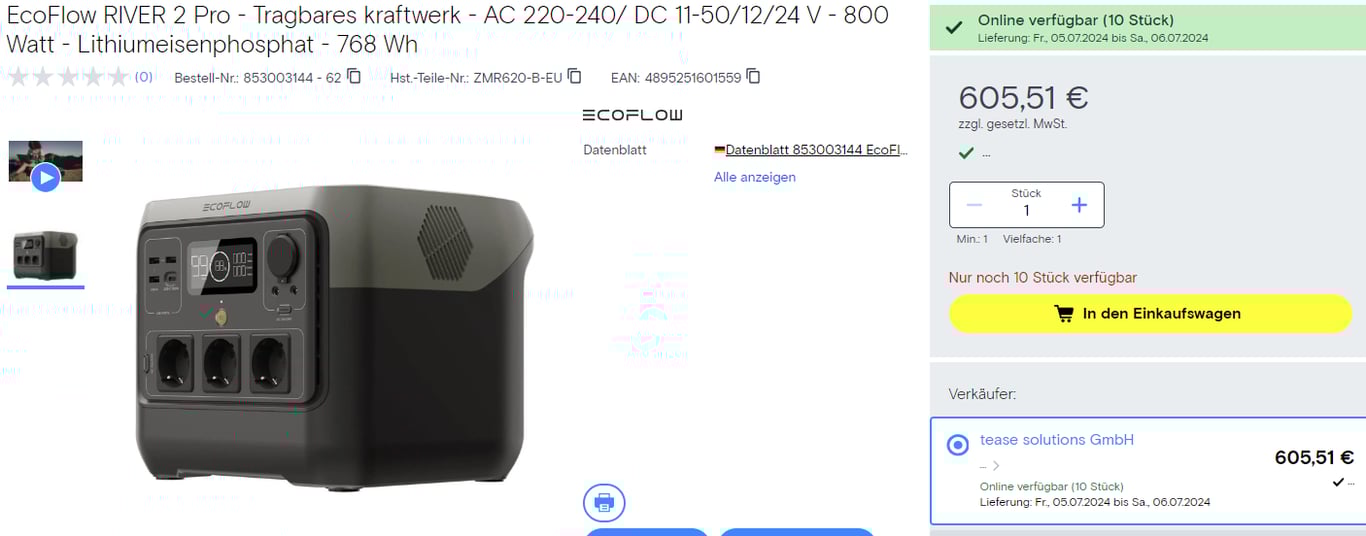Select the tease solutions GmbH seller radio
Viewport: 1366px width, 536px height.
(x=957, y=445)
